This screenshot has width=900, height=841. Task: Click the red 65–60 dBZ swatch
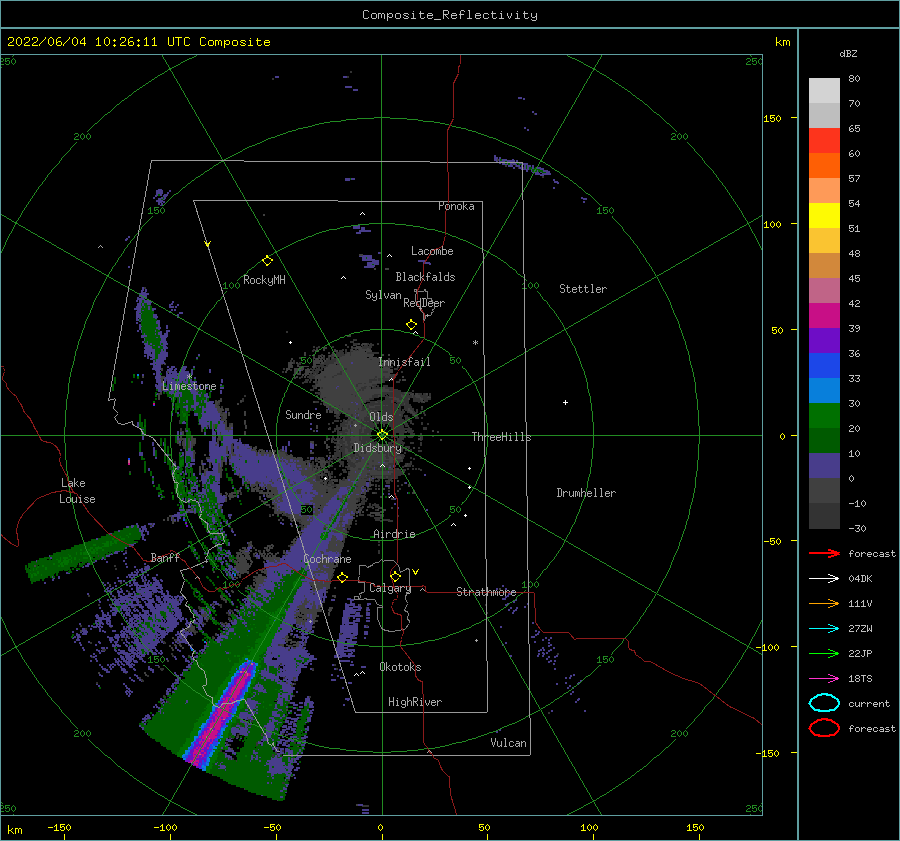point(824,141)
